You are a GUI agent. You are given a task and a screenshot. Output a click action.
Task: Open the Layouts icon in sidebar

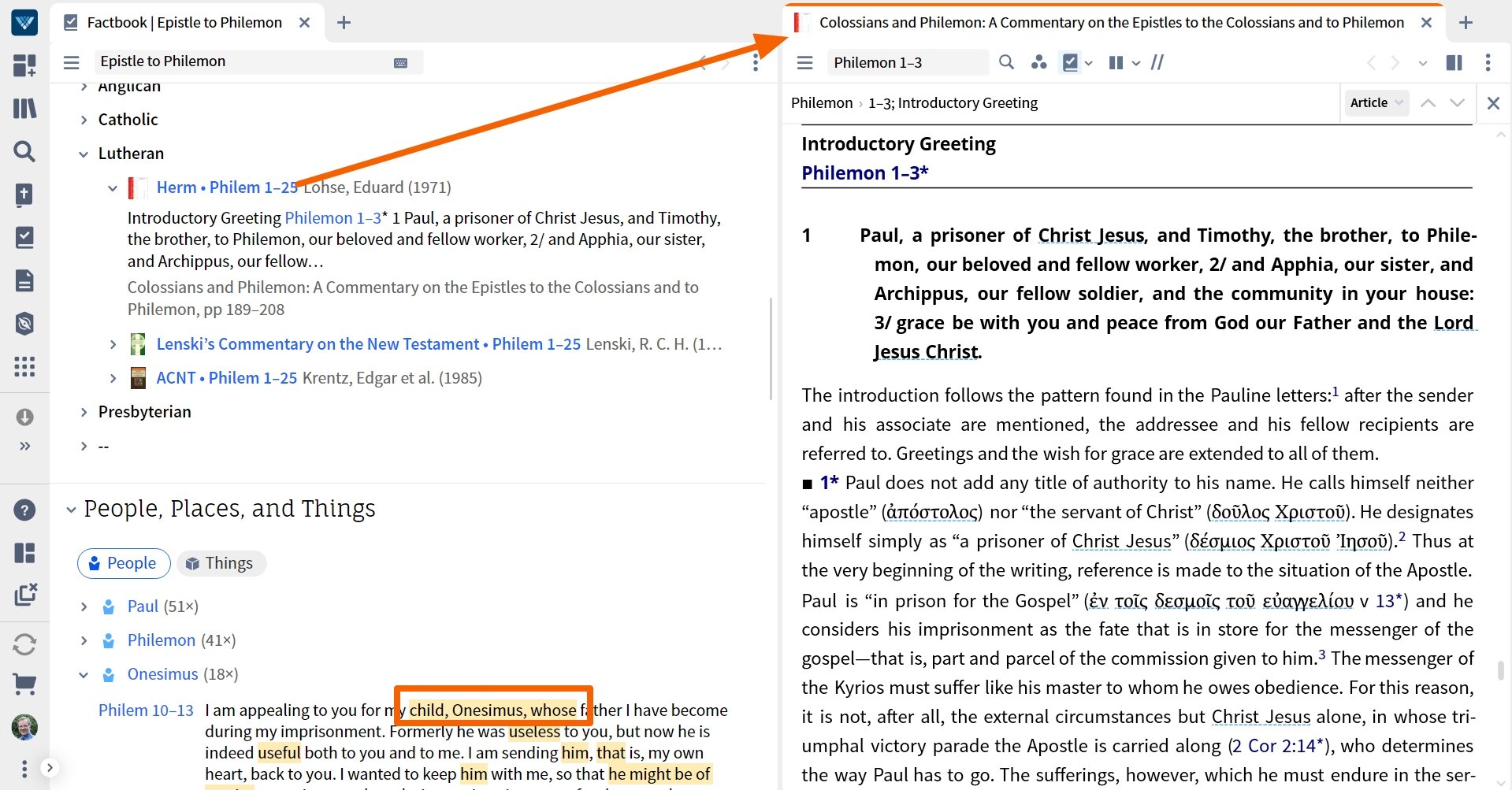pos(24,553)
